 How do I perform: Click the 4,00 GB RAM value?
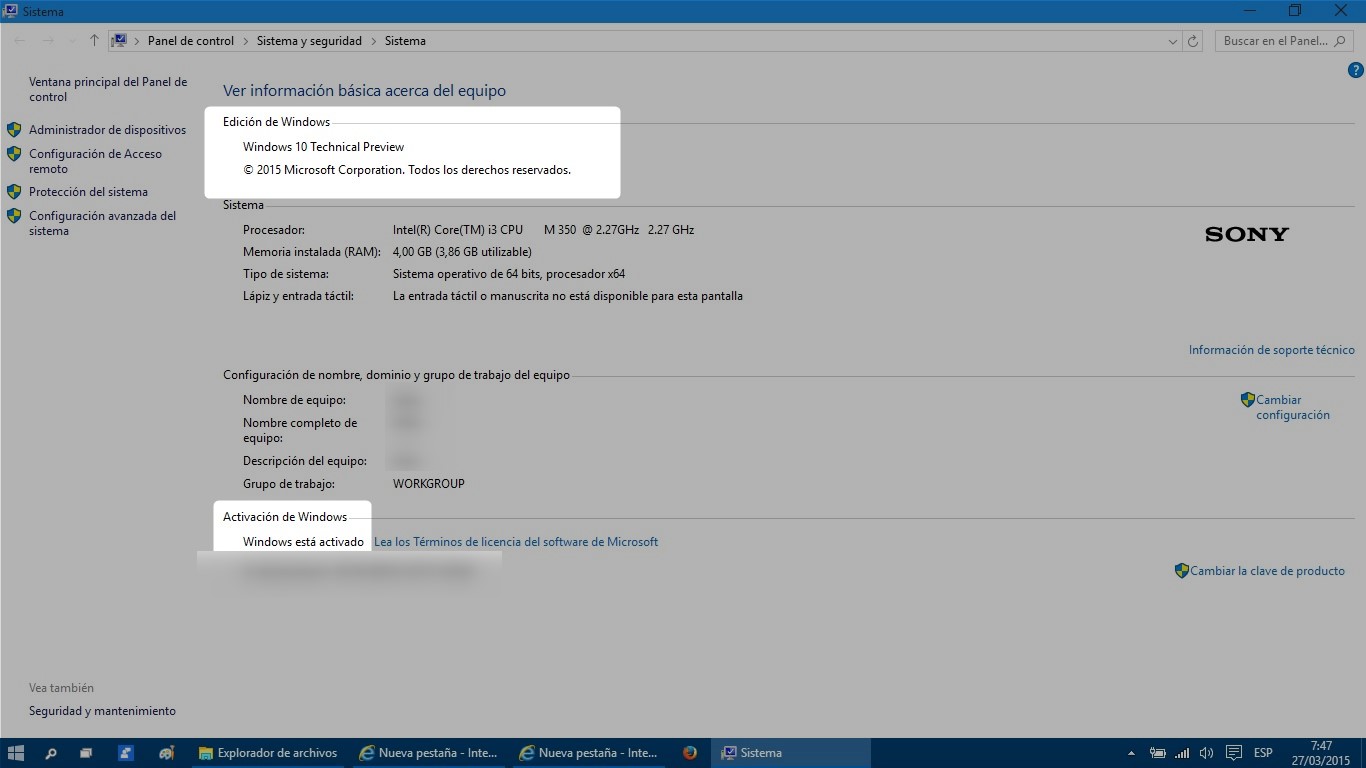tap(462, 252)
